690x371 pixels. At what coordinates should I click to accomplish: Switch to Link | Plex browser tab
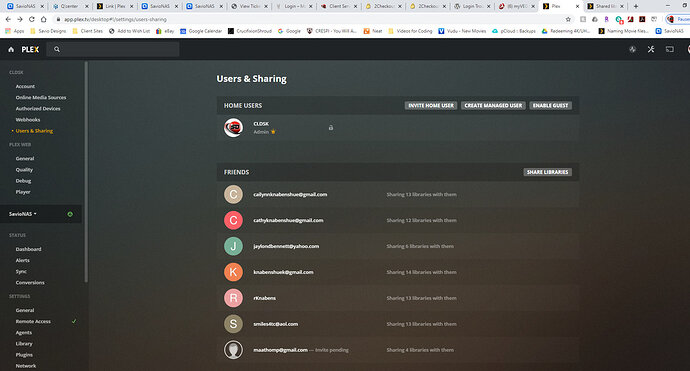(x=114, y=6)
